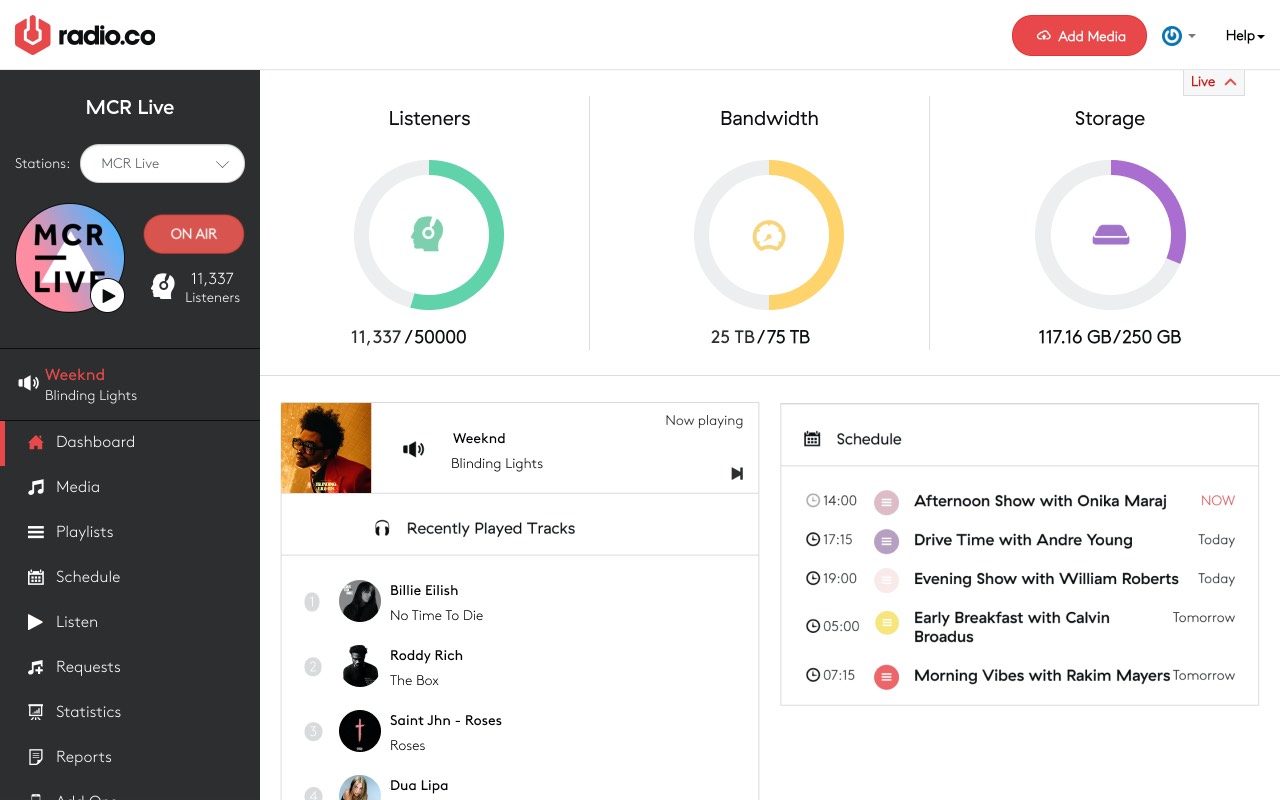
Task: Open the Listen menu item
Action: coord(130,622)
